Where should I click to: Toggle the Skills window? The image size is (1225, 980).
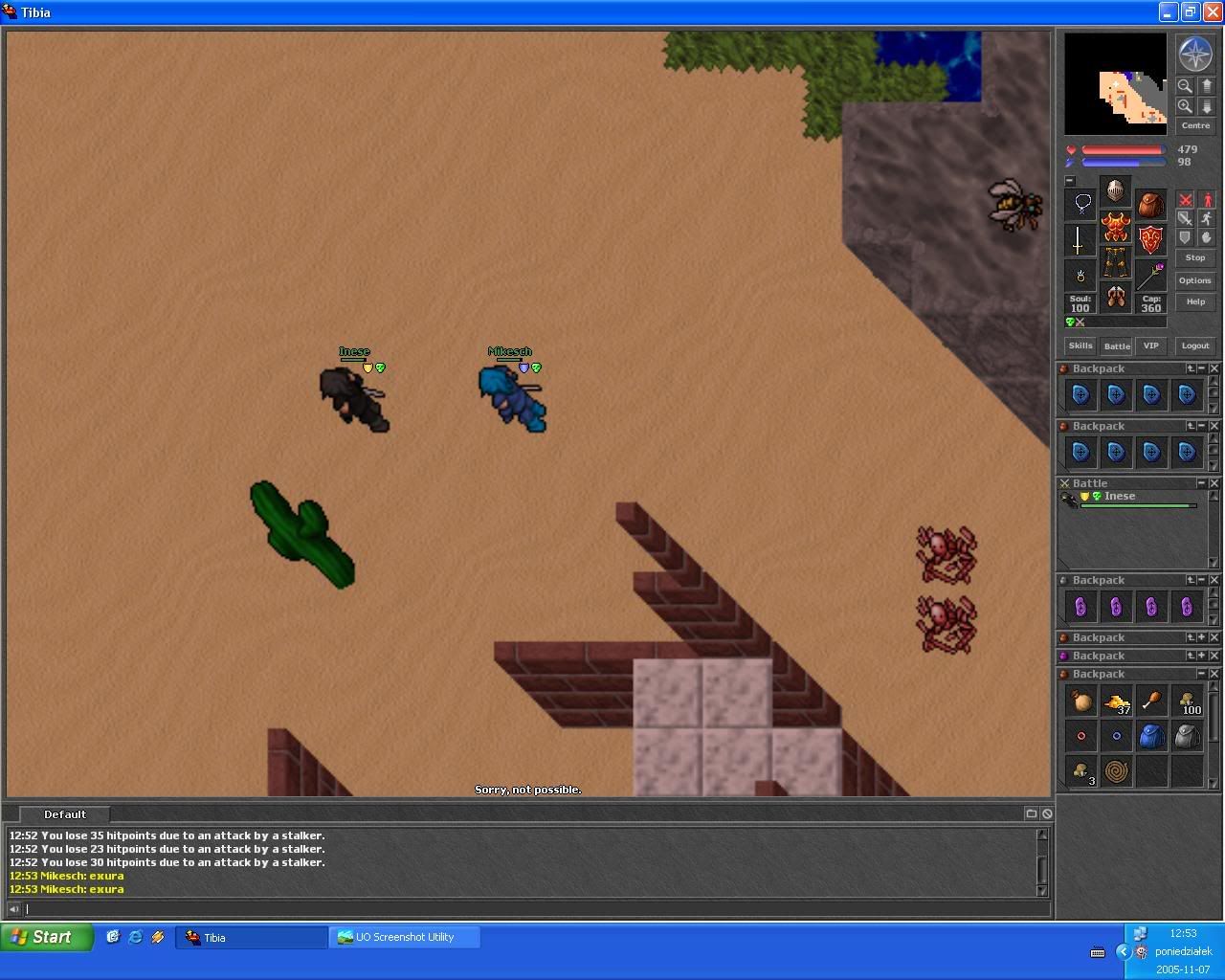(1080, 345)
